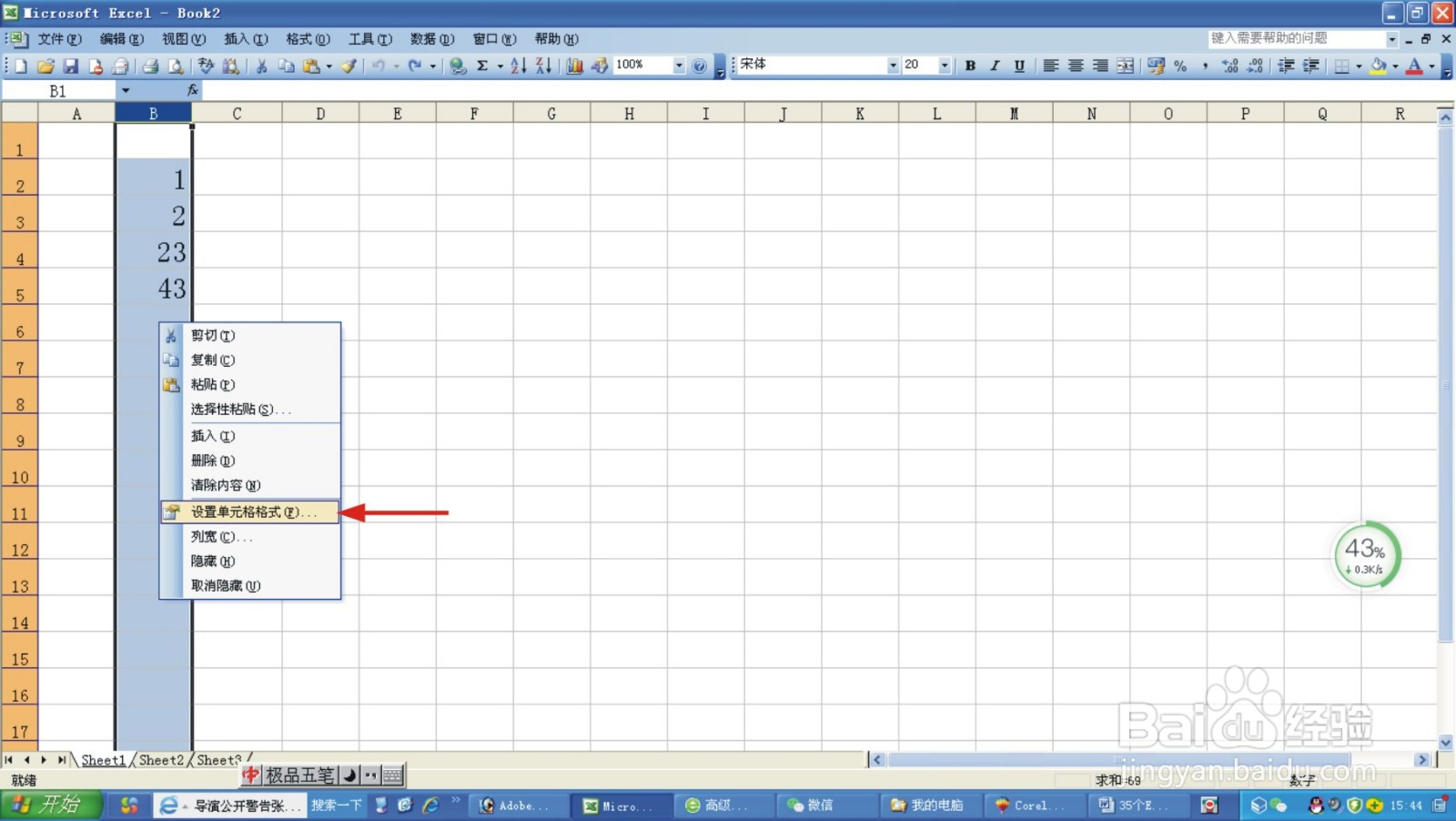
Task: Toggle bold formatting
Action: (x=970, y=66)
